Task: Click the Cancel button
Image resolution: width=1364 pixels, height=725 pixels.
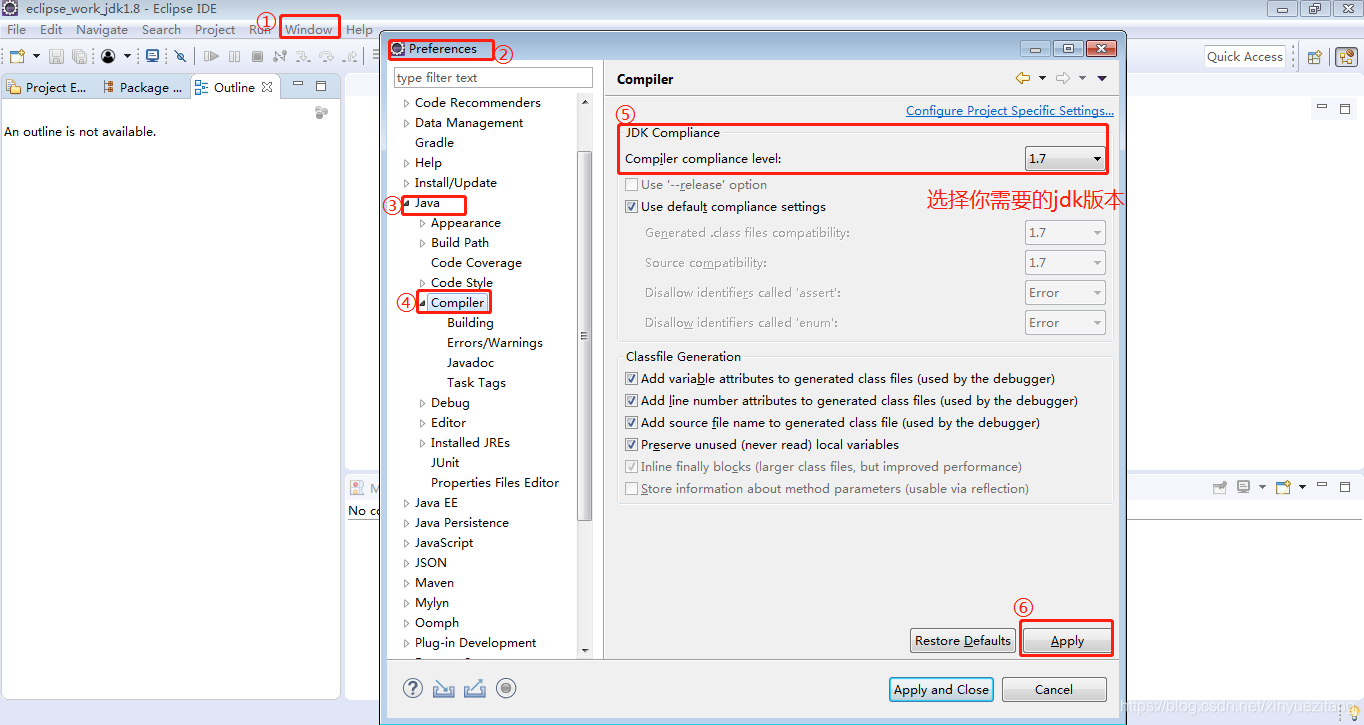Action: (x=1054, y=689)
